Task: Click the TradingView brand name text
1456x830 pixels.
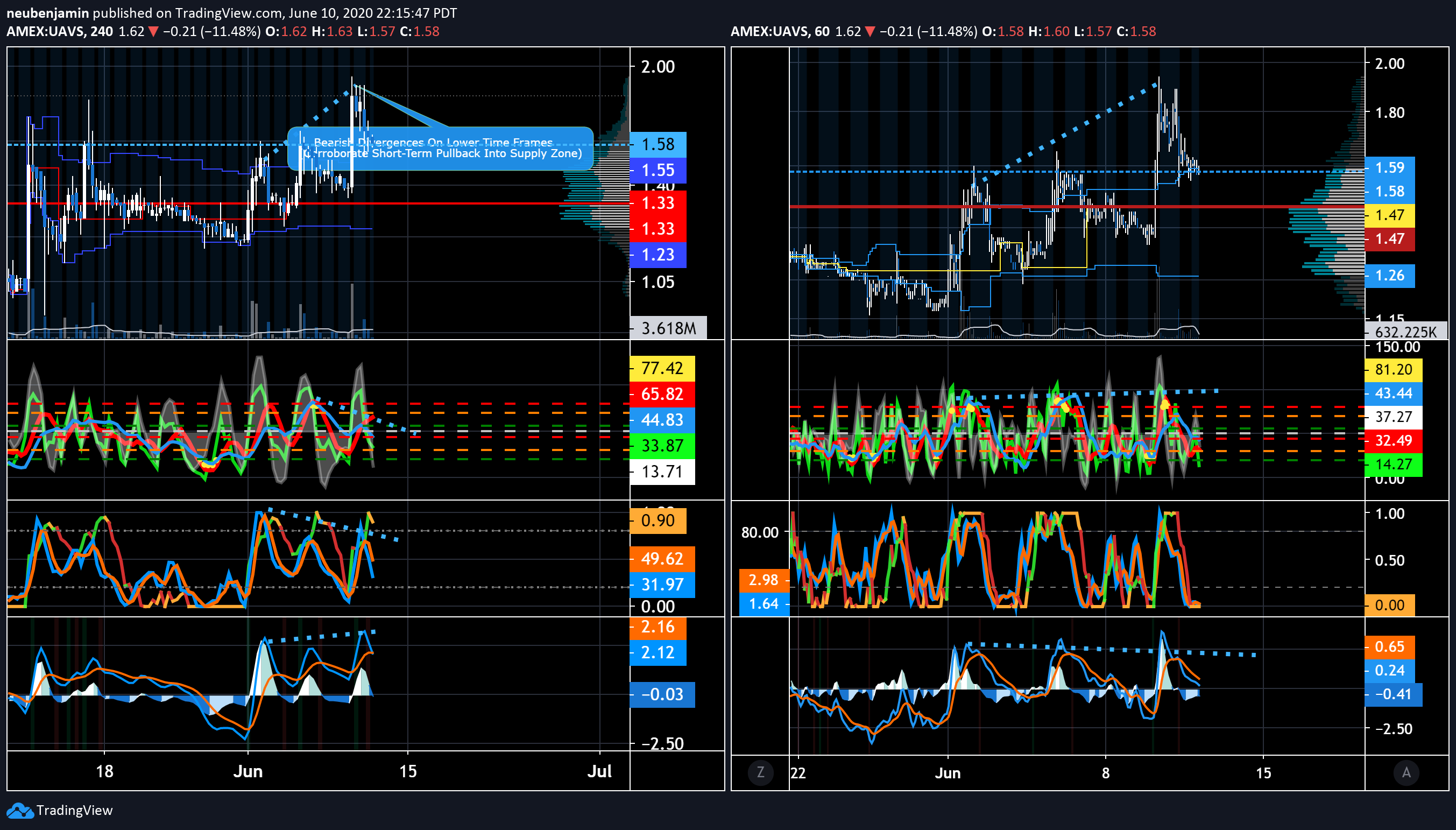Action: click(75, 810)
